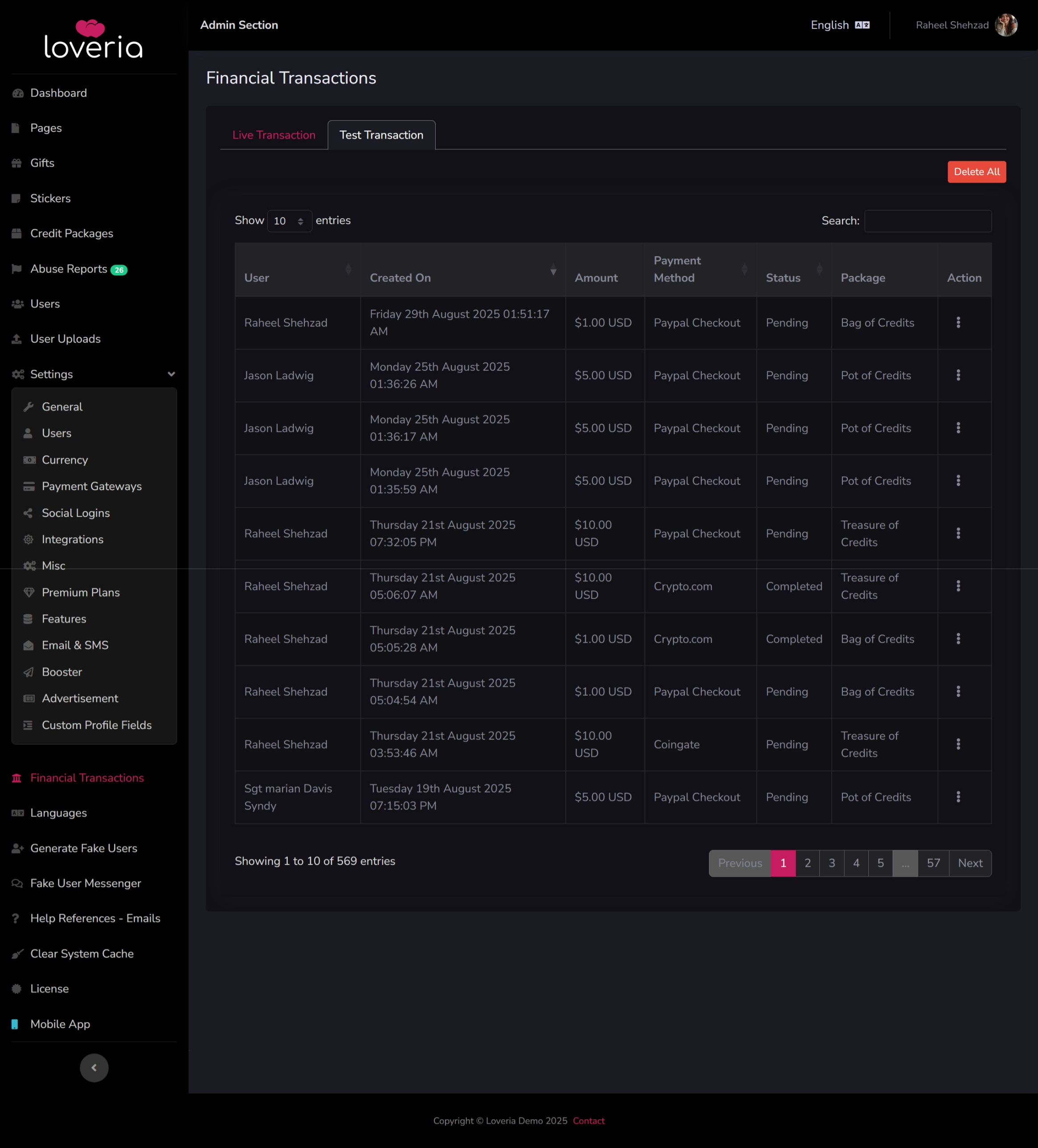Click the table Search input field
Viewport: 1038px width, 1148px height.
[928, 221]
